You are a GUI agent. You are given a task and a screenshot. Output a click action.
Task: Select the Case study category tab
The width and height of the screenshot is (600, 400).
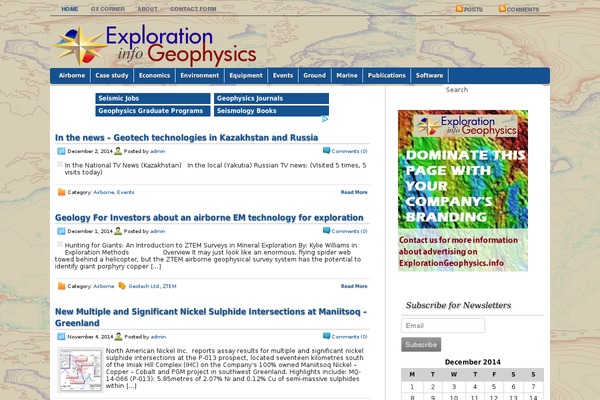point(112,76)
